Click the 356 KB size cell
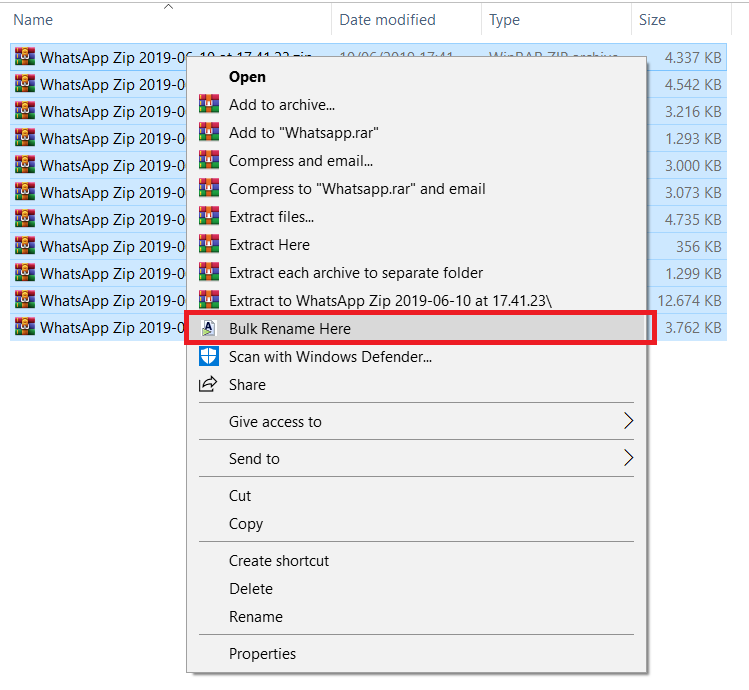This screenshot has width=749, height=690. pos(698,247)
